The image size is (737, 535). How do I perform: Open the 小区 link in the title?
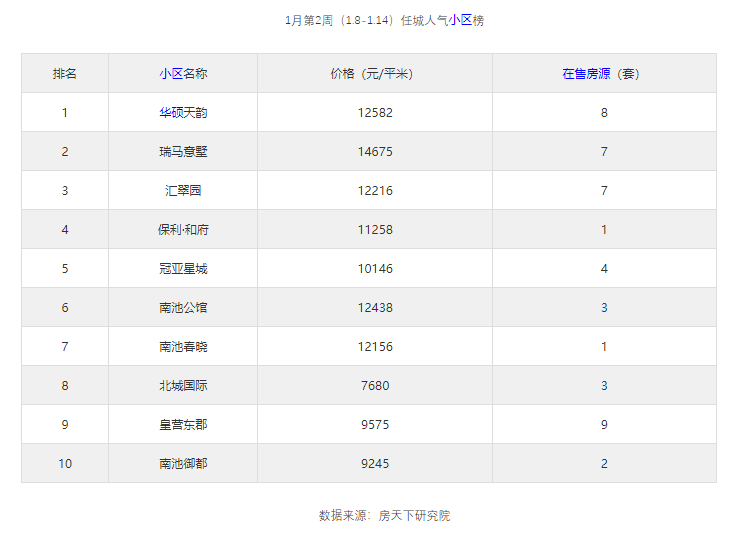coord(460,20)
